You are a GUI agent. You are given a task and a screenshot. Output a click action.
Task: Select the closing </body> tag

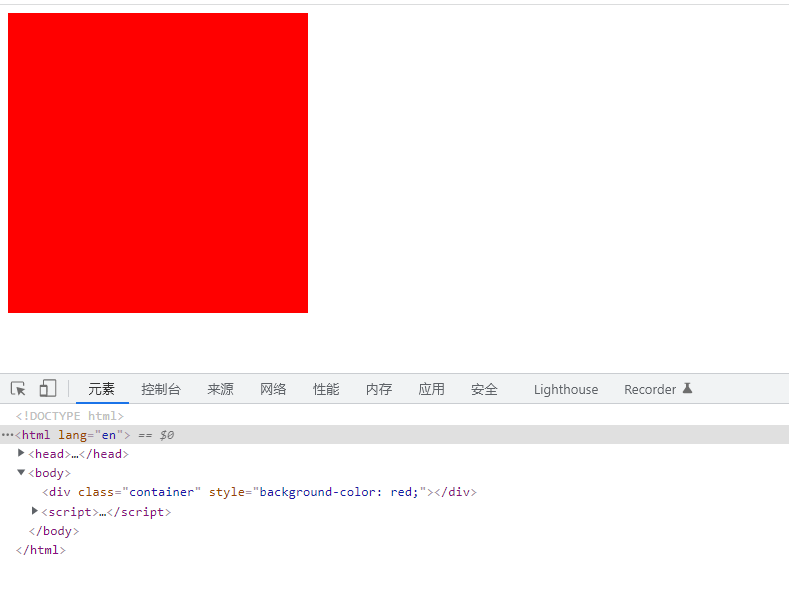(54, 531)
